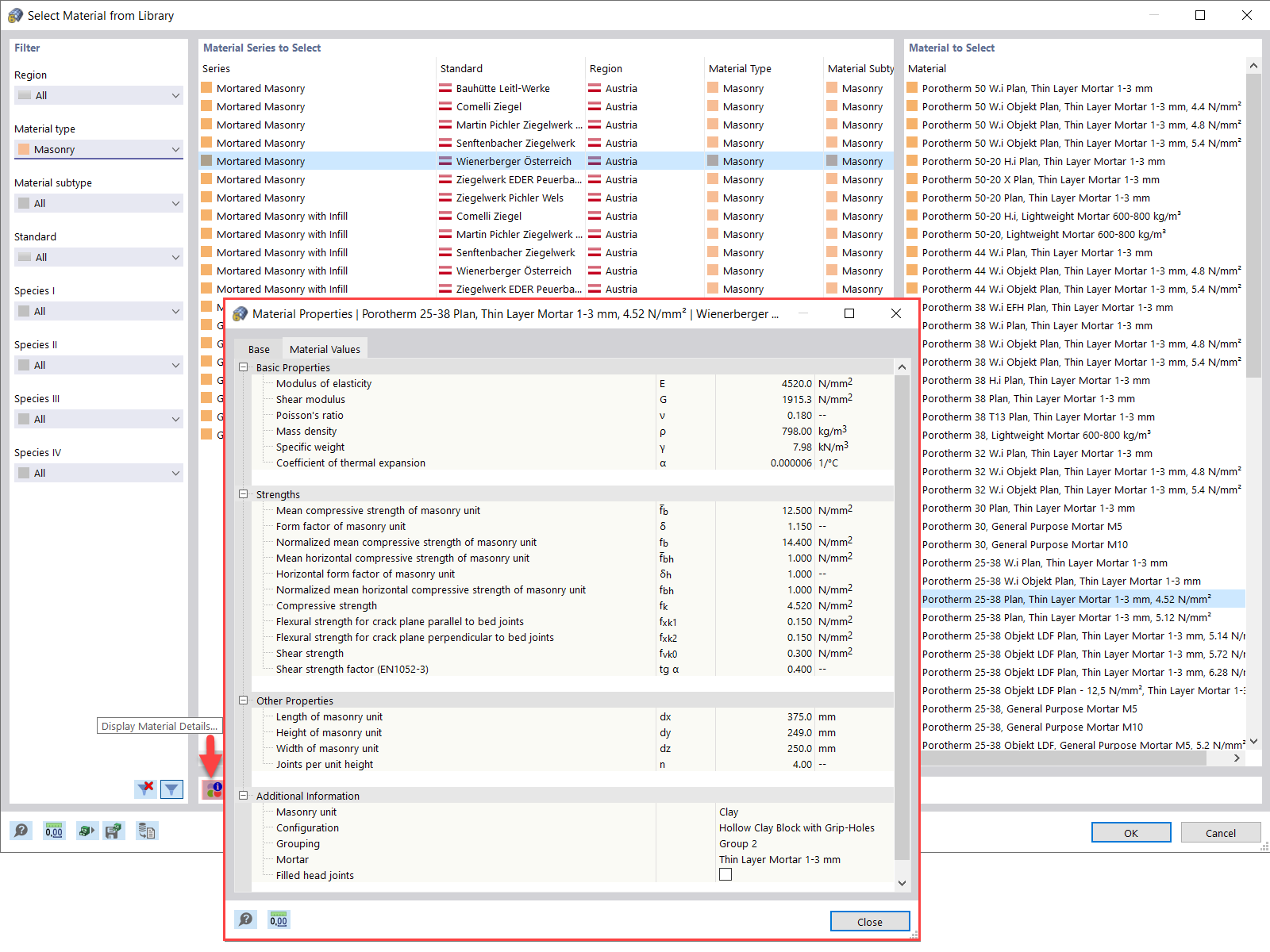
Task: Open the Species II dropdown
Action: (x=98, y=365)
